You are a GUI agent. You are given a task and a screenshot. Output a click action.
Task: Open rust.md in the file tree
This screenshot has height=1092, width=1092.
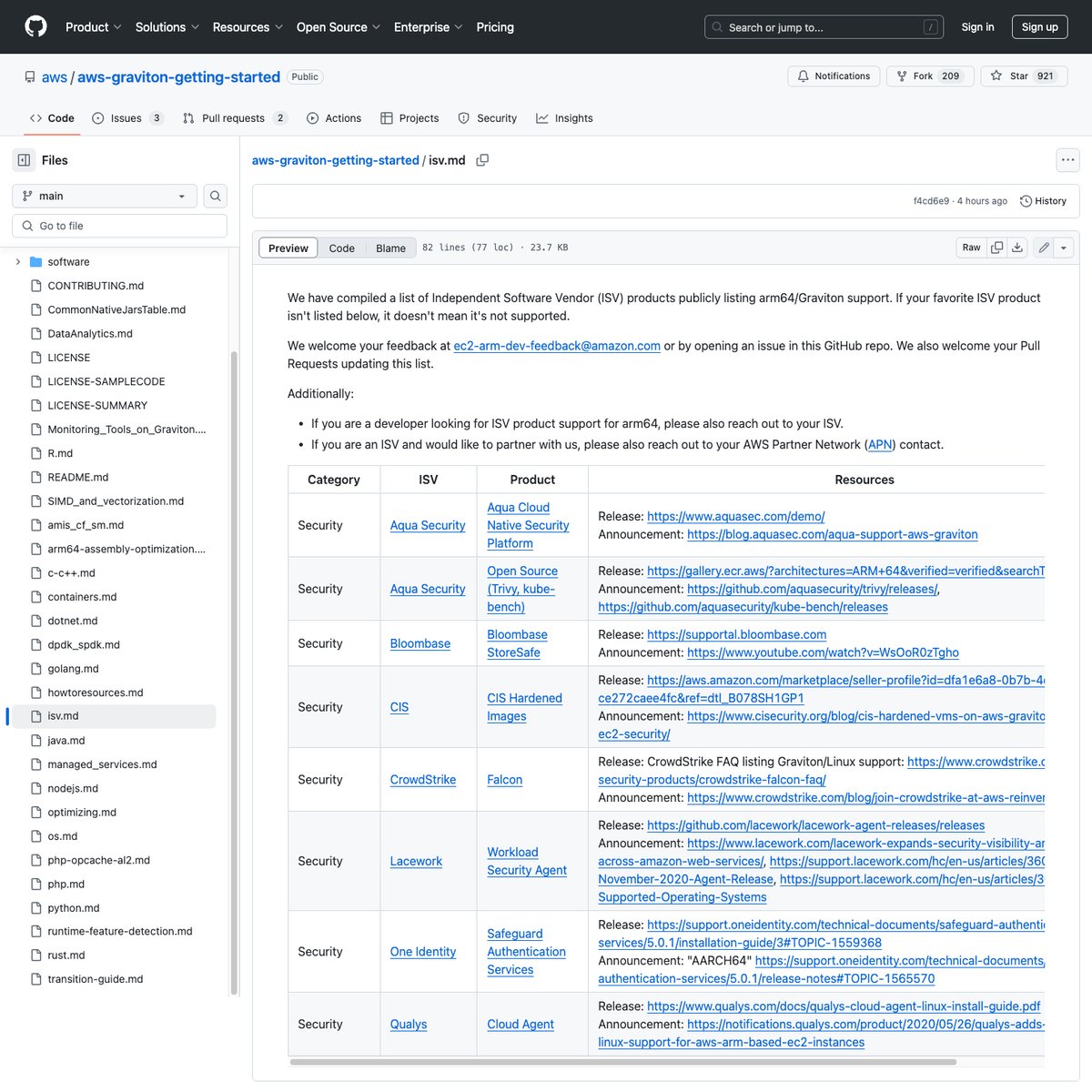click(66, 955)
